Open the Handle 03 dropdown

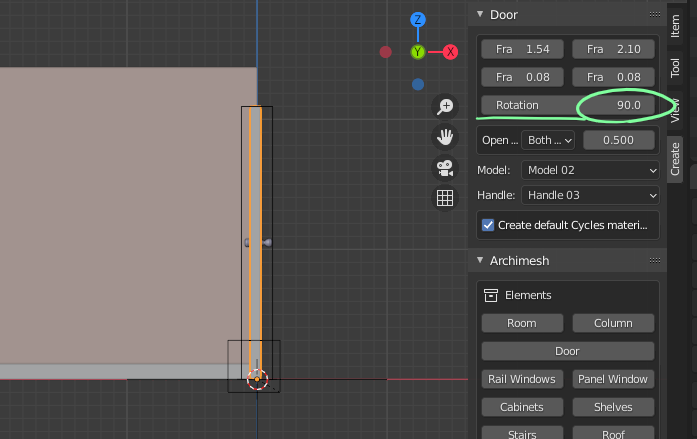[x=590, y=195]
